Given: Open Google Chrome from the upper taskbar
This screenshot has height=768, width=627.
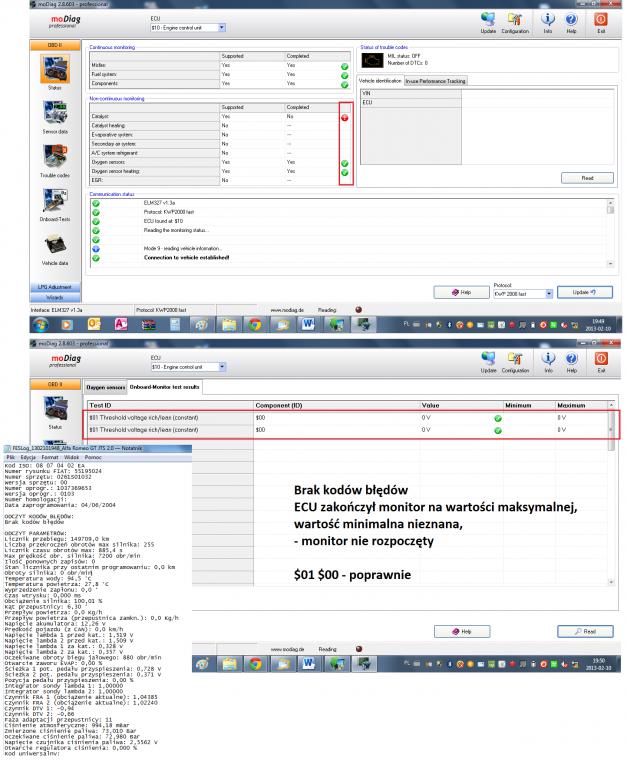Looking at the screenshot, I should [x=255, y=324].
